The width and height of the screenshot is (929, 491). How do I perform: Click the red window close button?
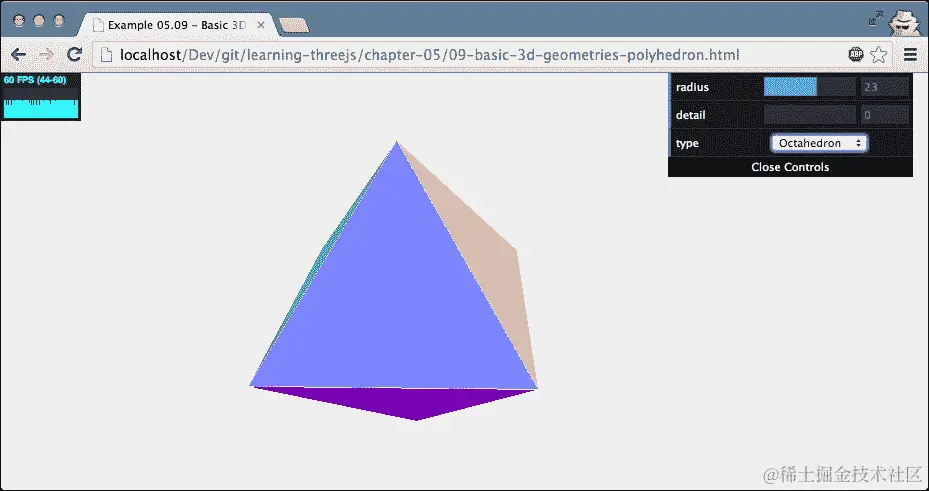pos(19,21)
